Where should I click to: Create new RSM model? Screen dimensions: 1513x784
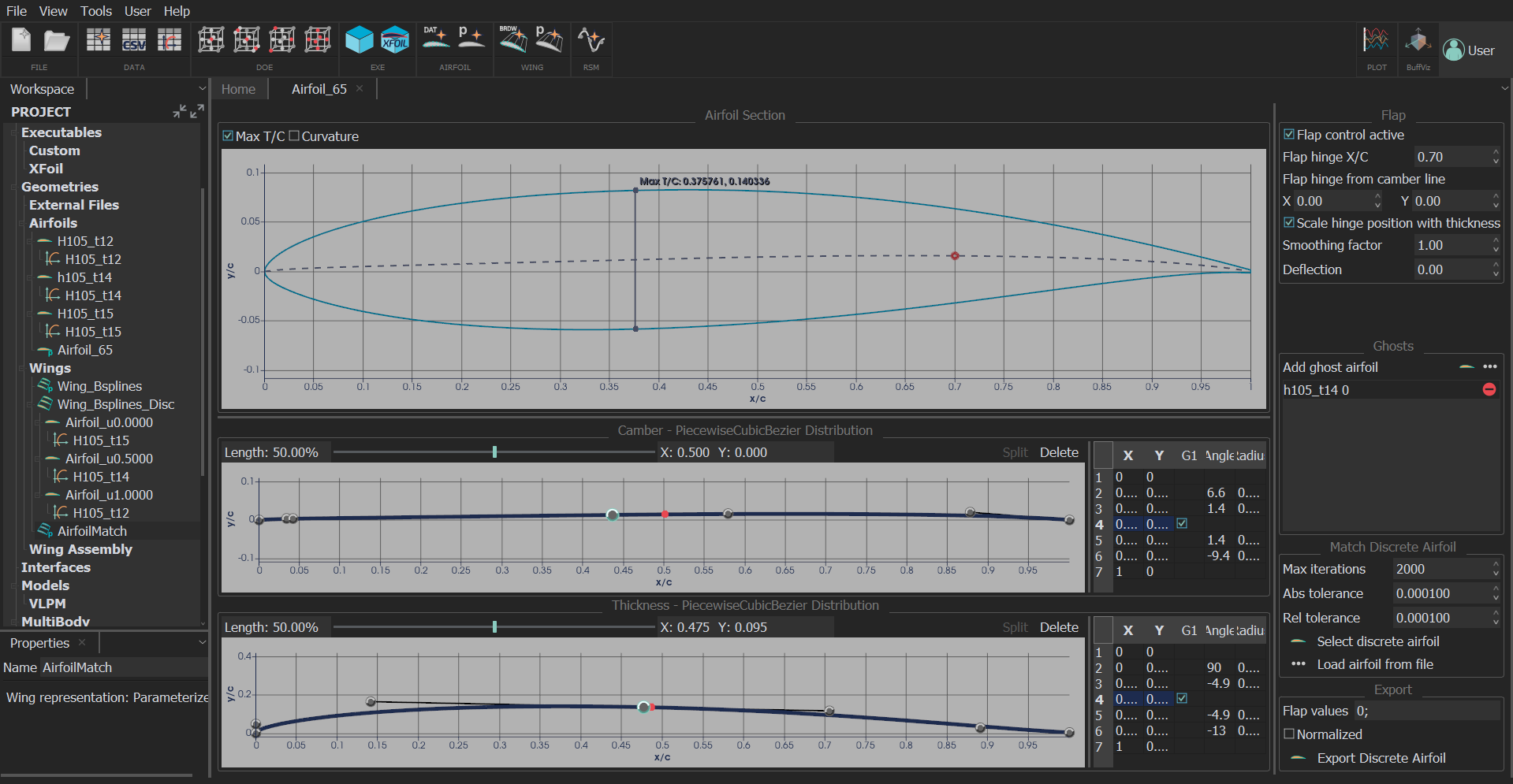pos(591,39)
